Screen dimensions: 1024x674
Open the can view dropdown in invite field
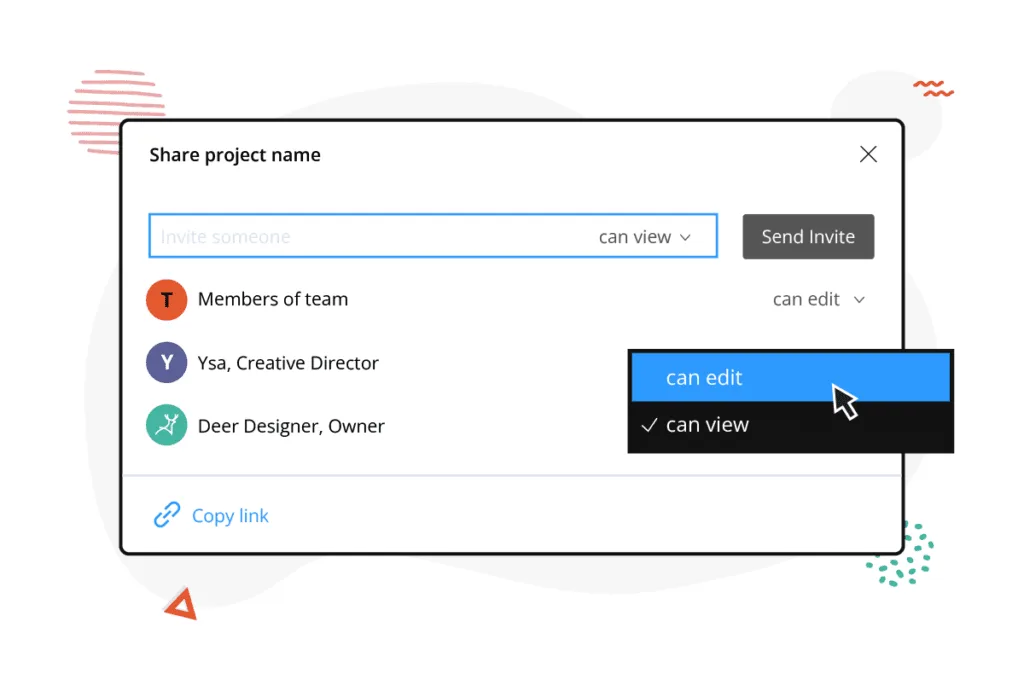tap(645, 237)
